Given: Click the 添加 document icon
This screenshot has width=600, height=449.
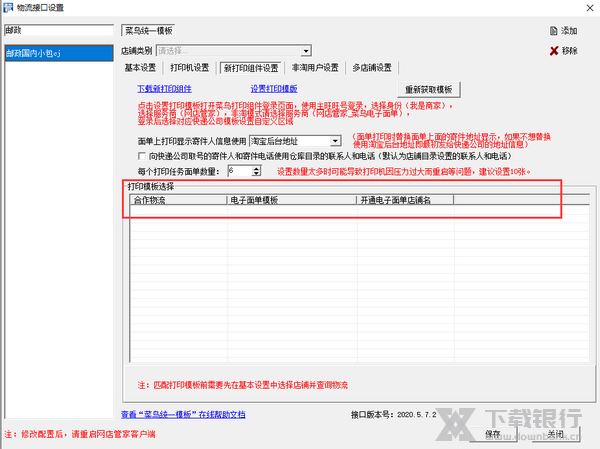Looking at the screenshot, I should click(x=553, y=31).
